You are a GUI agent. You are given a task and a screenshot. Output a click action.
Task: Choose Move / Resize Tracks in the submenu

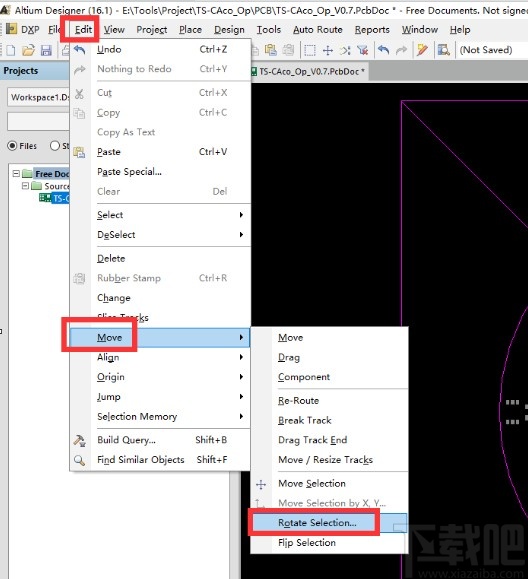329,460
